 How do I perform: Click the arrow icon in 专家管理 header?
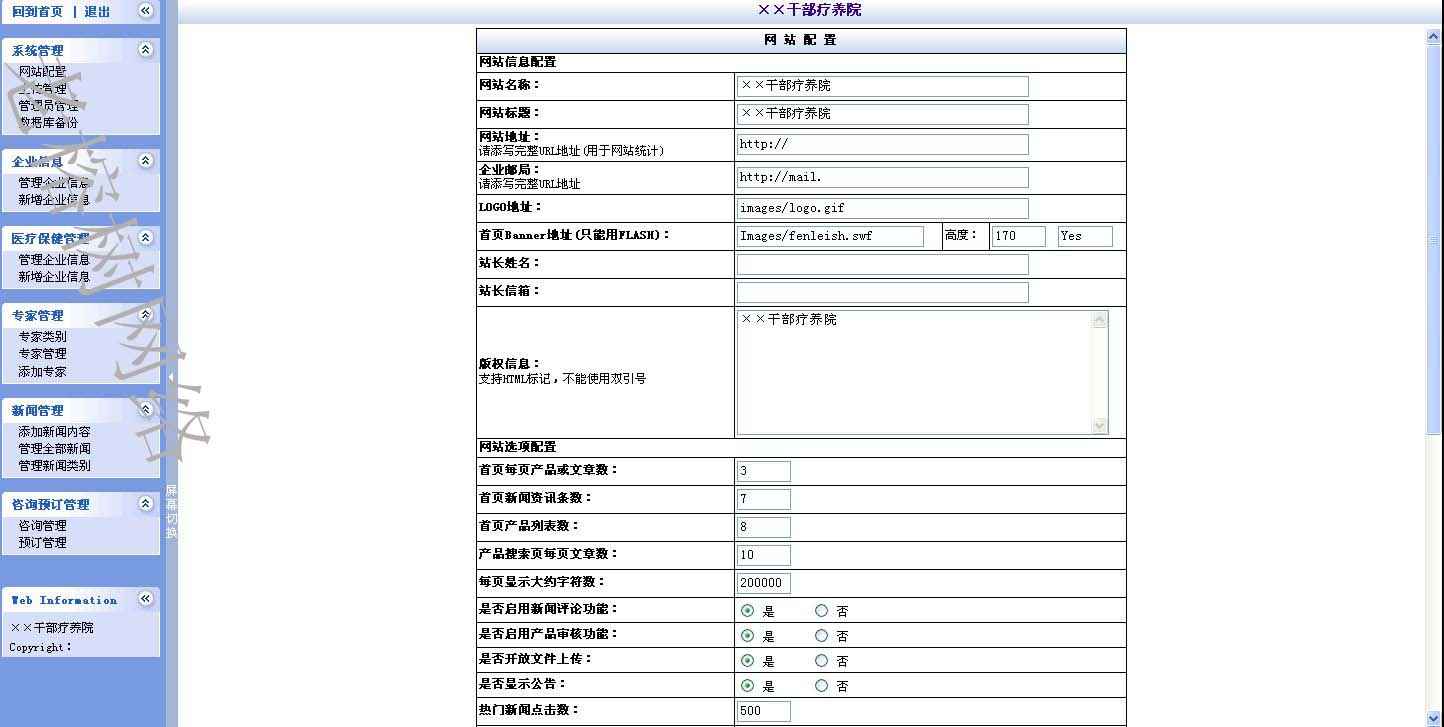(145, 315)
